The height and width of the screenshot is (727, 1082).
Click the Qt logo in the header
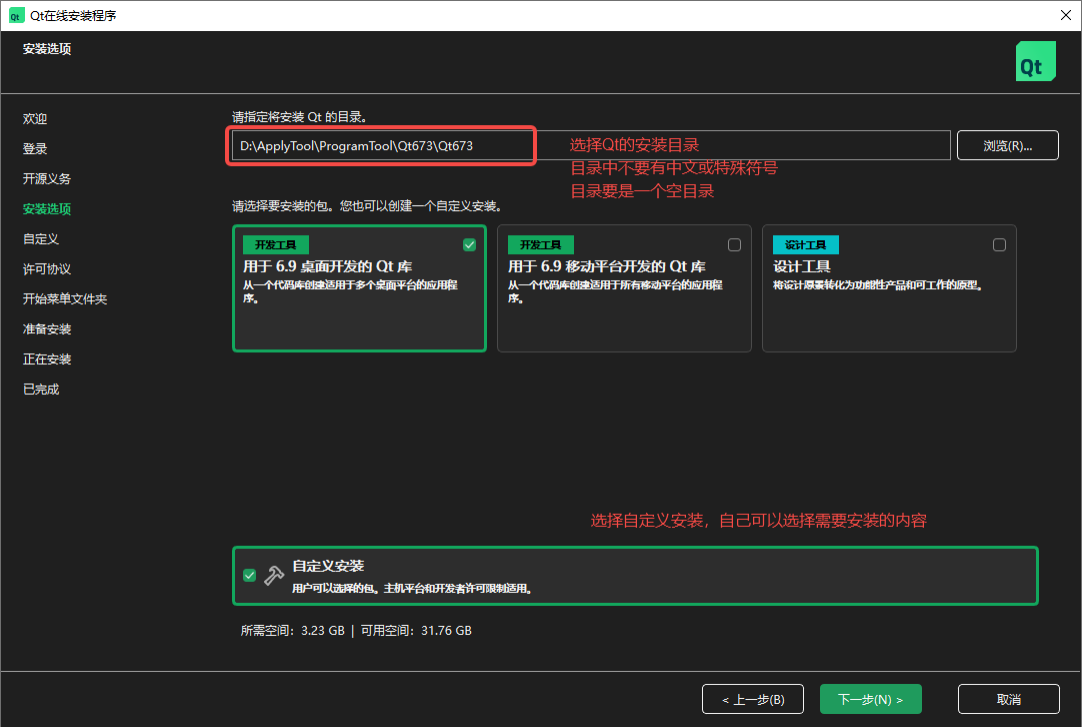tap(1035, 61)
